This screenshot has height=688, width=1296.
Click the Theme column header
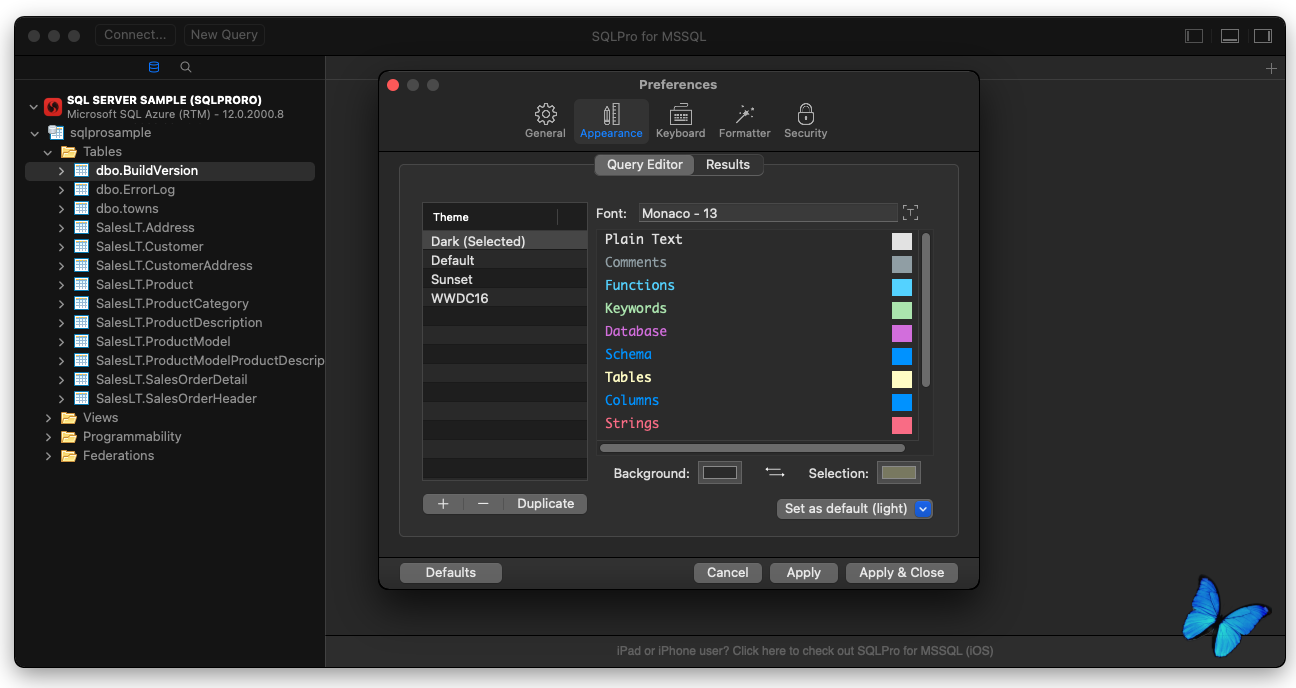[490, 217]
